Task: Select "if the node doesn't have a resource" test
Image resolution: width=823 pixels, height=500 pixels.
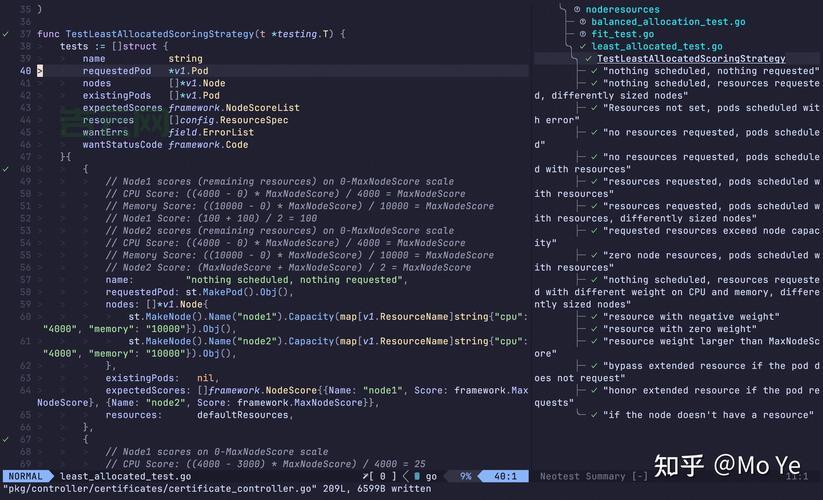Action: (705, 414)
